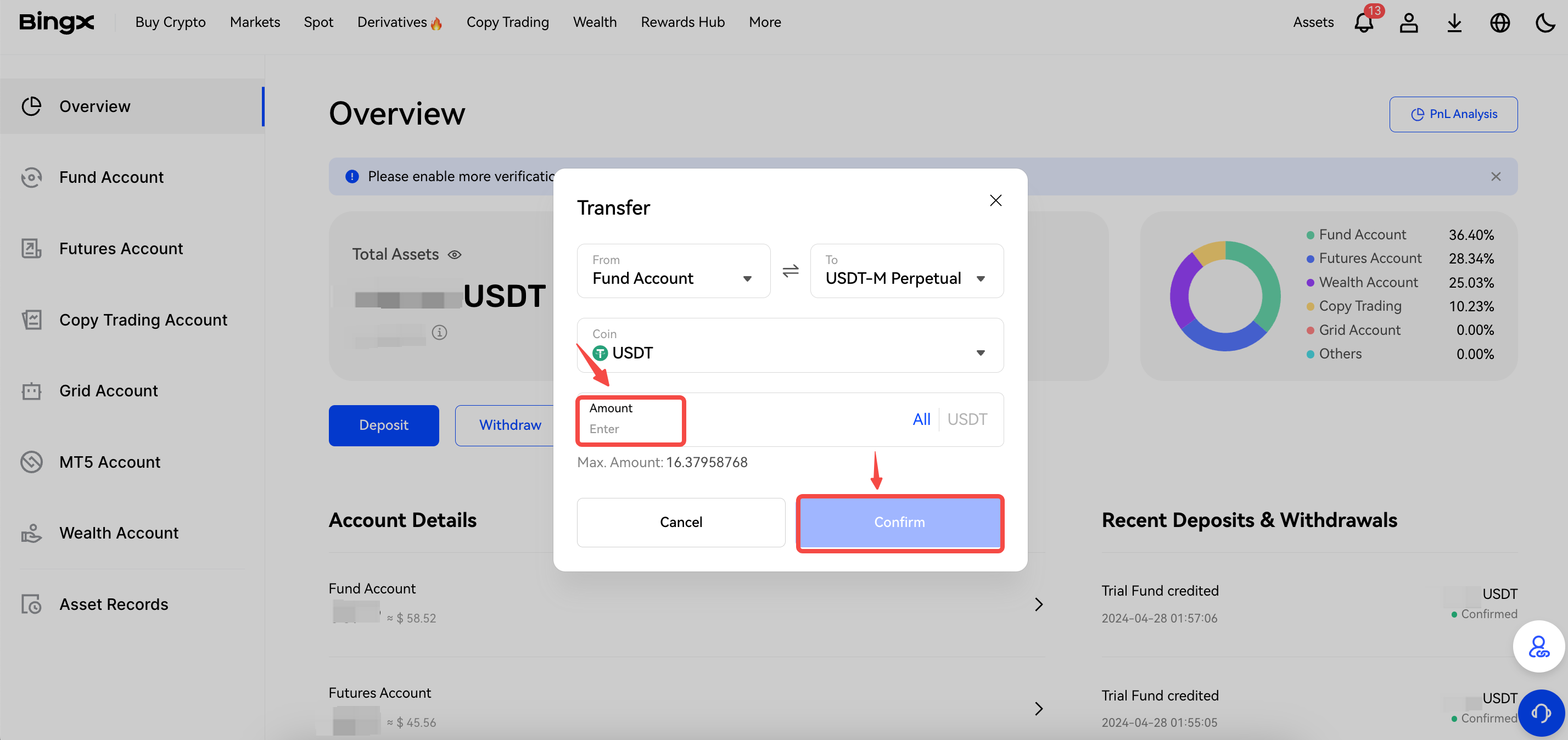Screen dimensions: 1568x740
Task: Open the More menu
Action: tap(765, 23)
